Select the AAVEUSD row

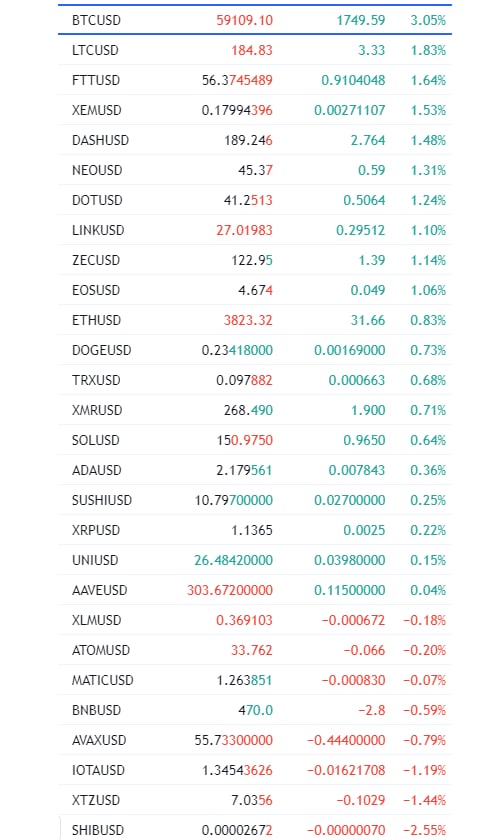[x=255, y=590]
